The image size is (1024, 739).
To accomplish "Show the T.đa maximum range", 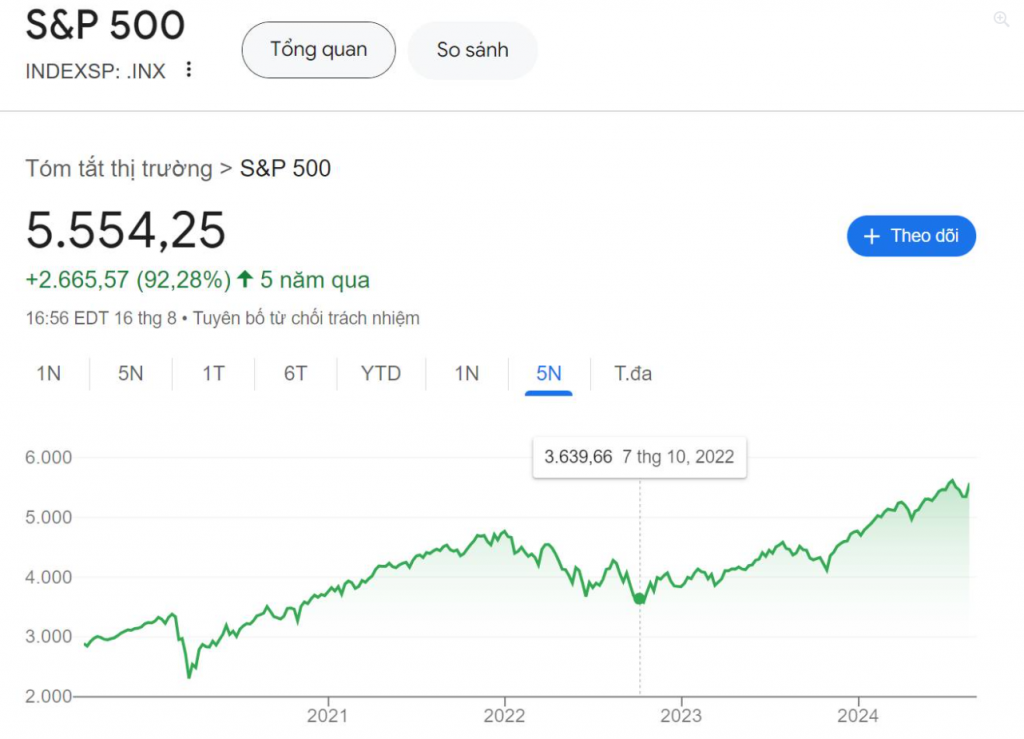I will (633, 374).
